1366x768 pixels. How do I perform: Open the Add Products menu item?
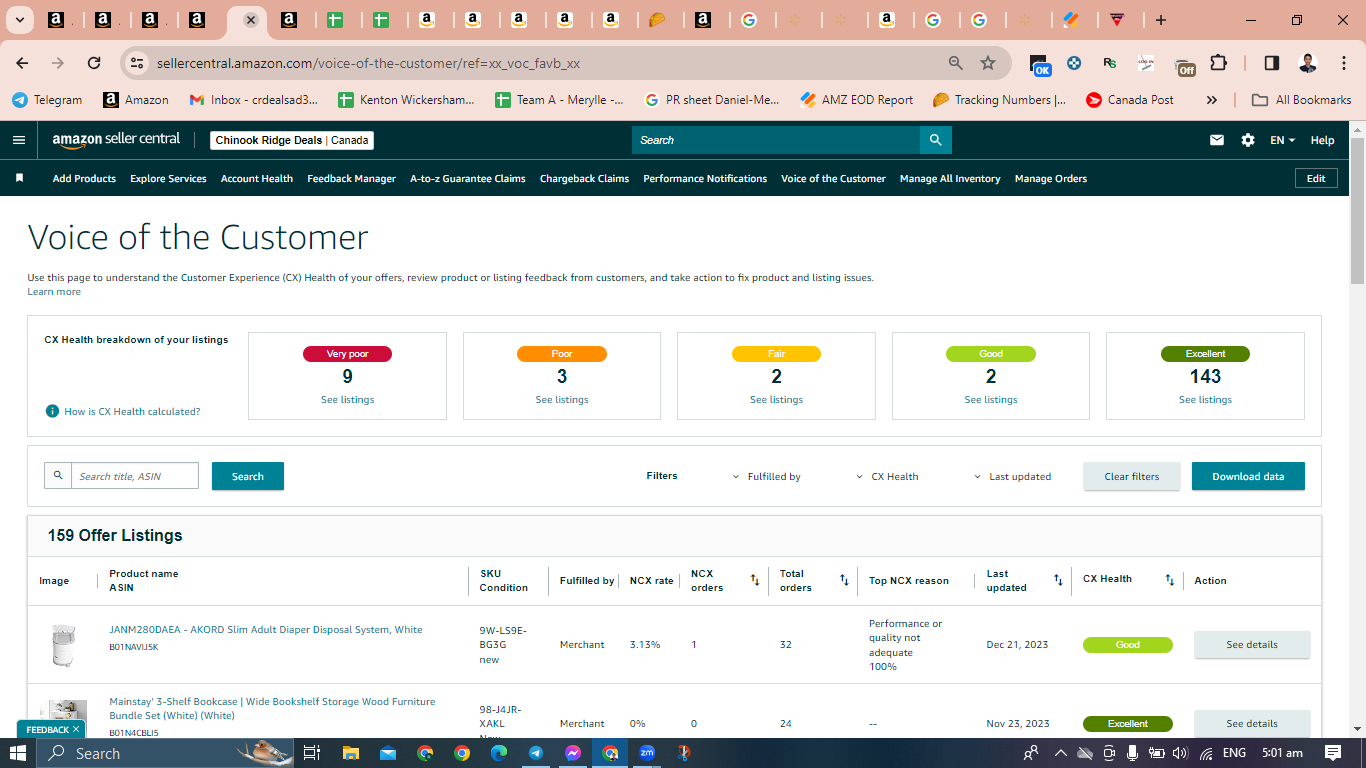(84, 179)
